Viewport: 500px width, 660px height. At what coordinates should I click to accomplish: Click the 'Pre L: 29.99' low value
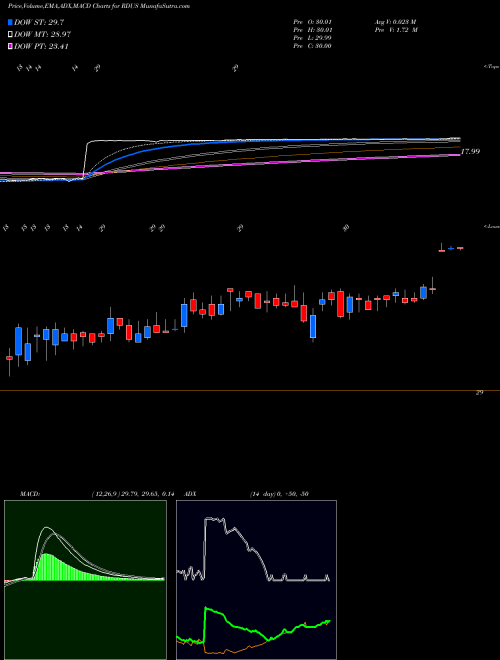[x=312, y=38]
